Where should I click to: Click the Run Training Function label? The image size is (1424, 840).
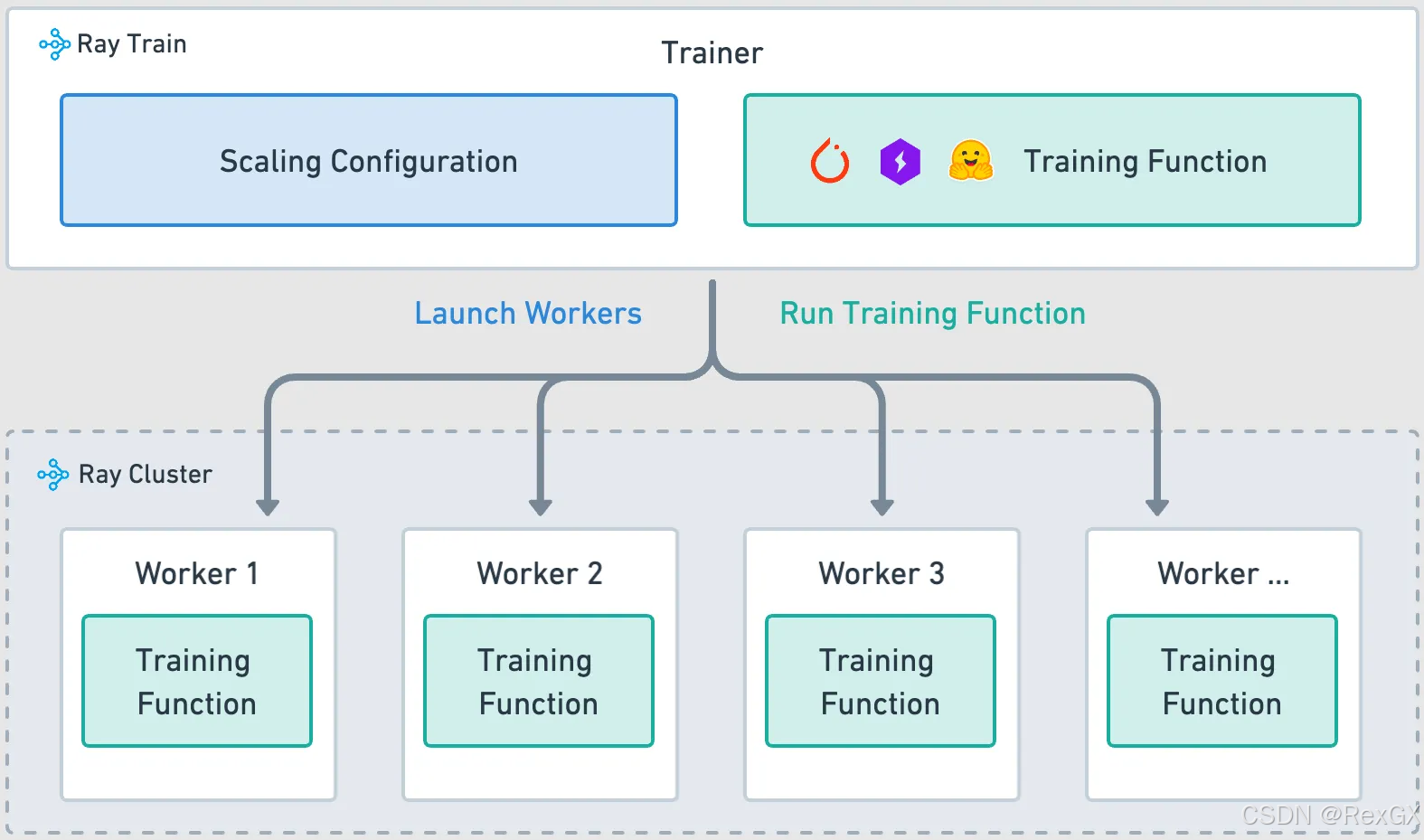933,314
